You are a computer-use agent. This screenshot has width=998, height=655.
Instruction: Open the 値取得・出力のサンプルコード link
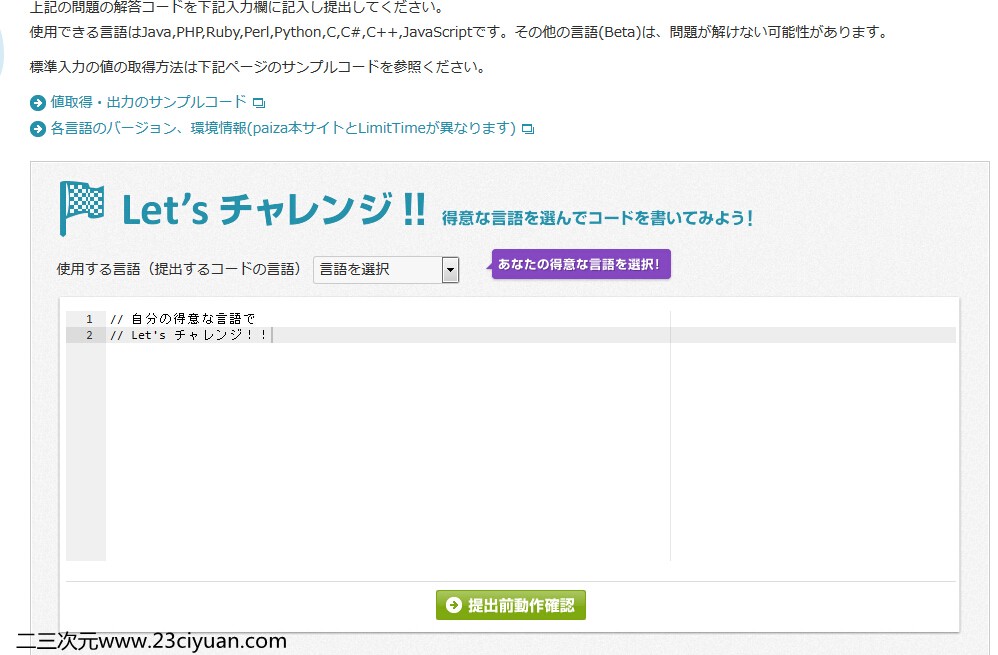148,102
